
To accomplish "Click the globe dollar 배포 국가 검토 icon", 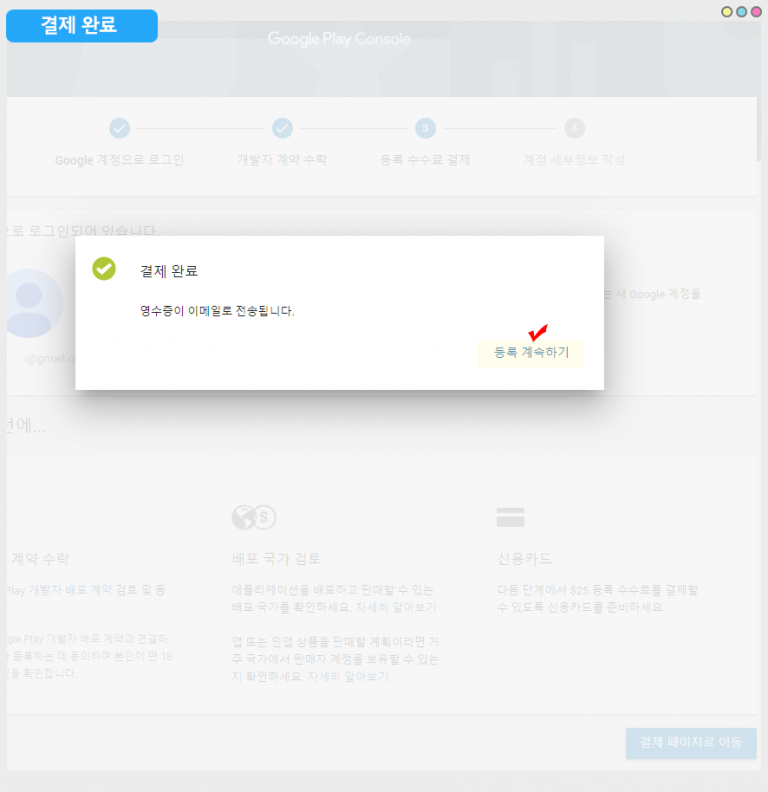I will pyautogui.click(x=253, y=517).
